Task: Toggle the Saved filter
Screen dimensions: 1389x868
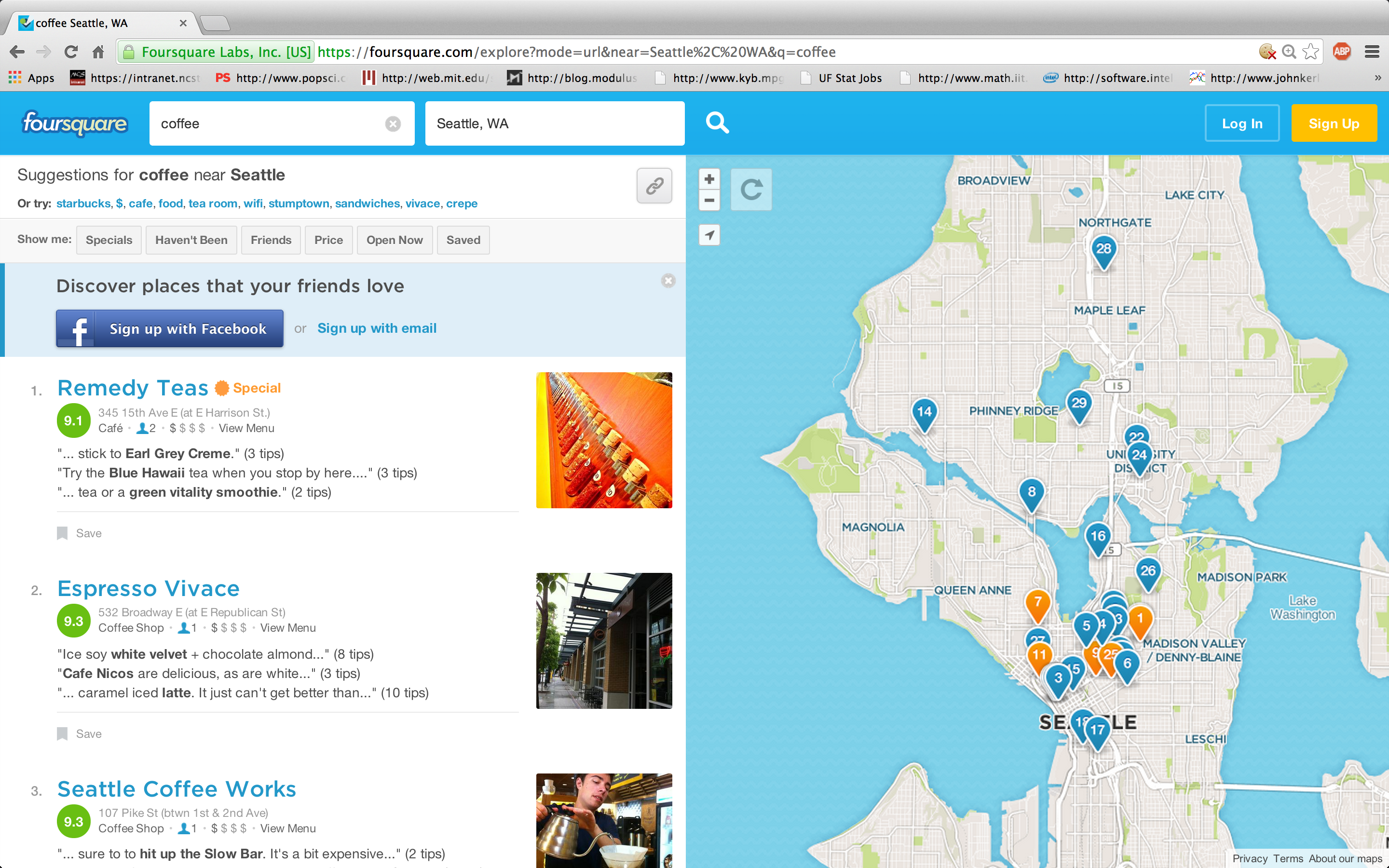Action: pos(463,240)
